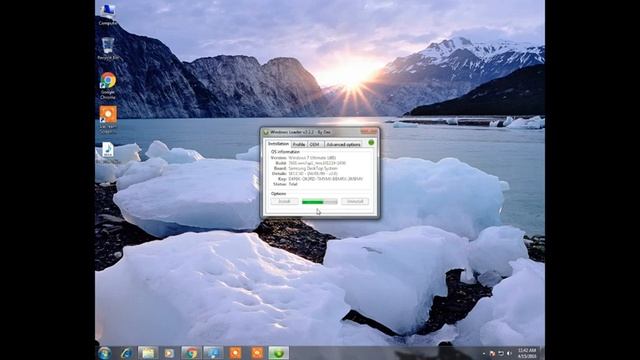Image resolution: width=640 pixels, height=360 pixels.
Task: Click the green status circle in Windows Loader
Action: click(x=371, y=142)
